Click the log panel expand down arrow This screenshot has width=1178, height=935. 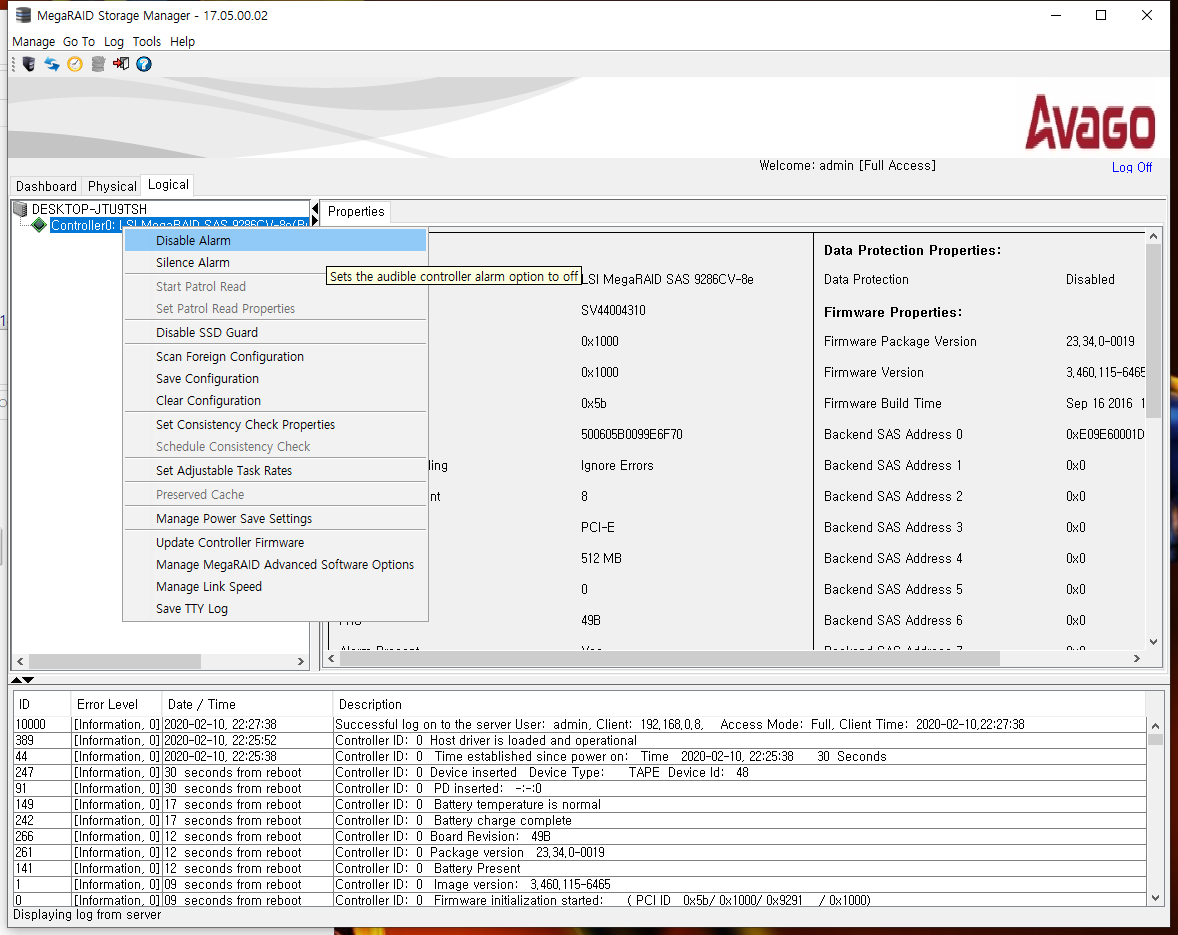point(29,680)
